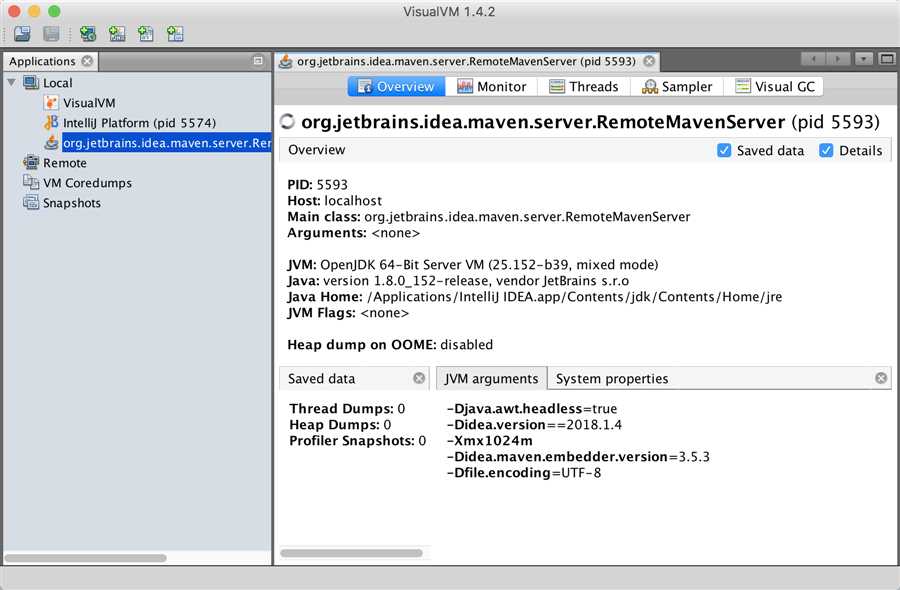The image size is (900, 590).
Task: Close the Saved data section
Action: pyautogui.click(x=419, y=378)
